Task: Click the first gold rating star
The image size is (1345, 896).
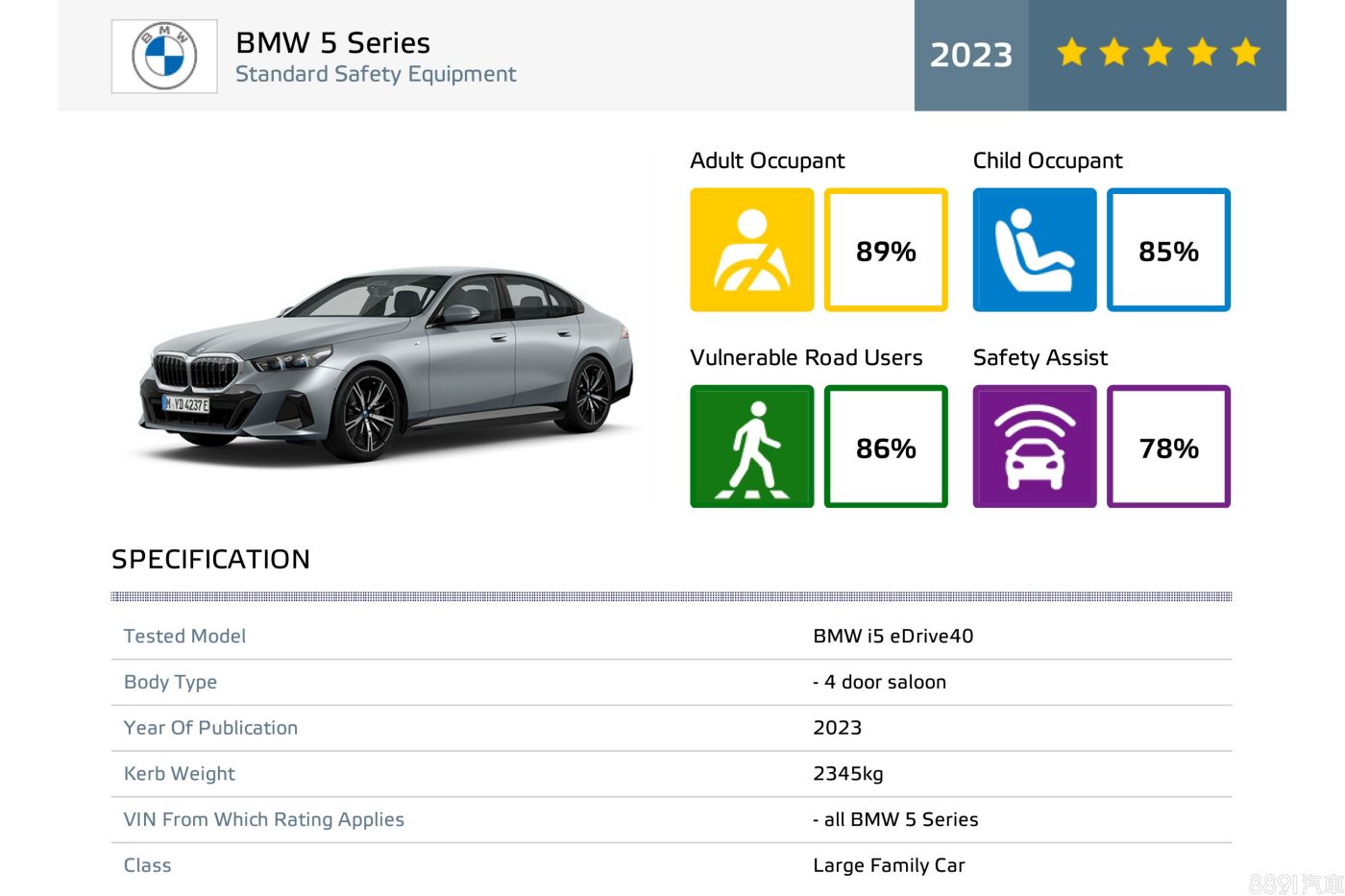Action: tap(1071, 53)
